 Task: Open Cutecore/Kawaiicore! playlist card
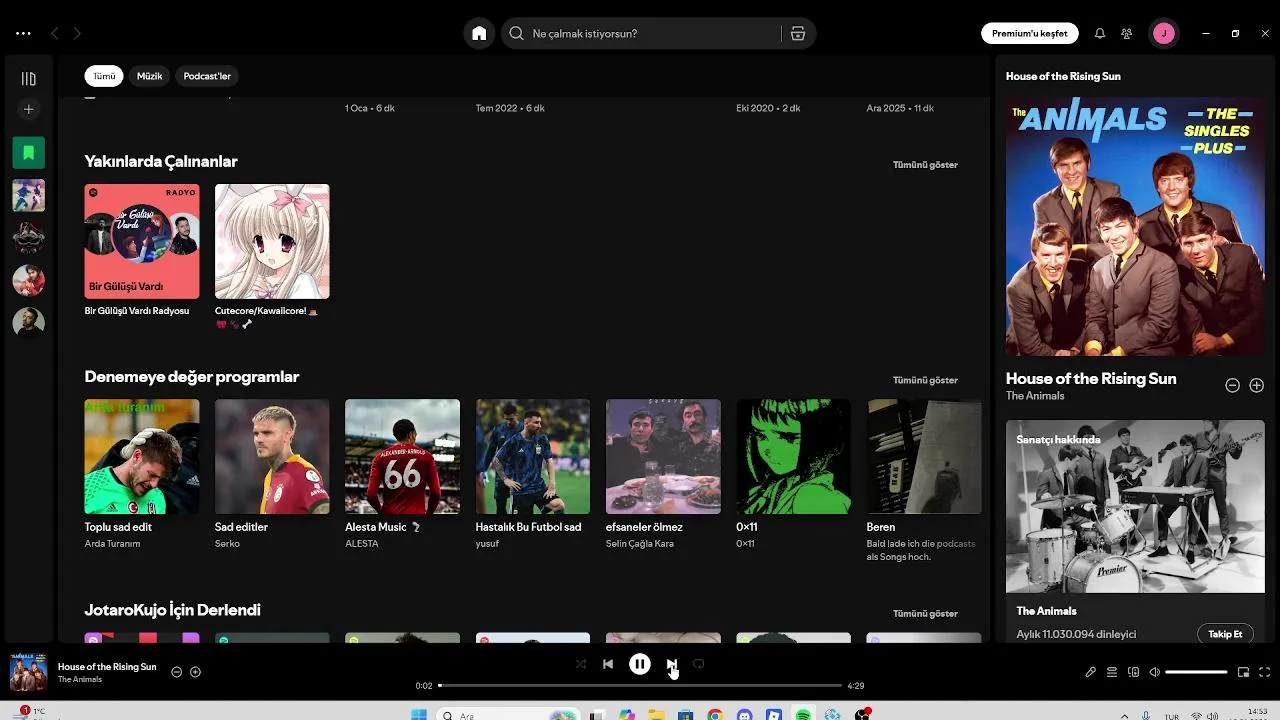coord(272,256)
